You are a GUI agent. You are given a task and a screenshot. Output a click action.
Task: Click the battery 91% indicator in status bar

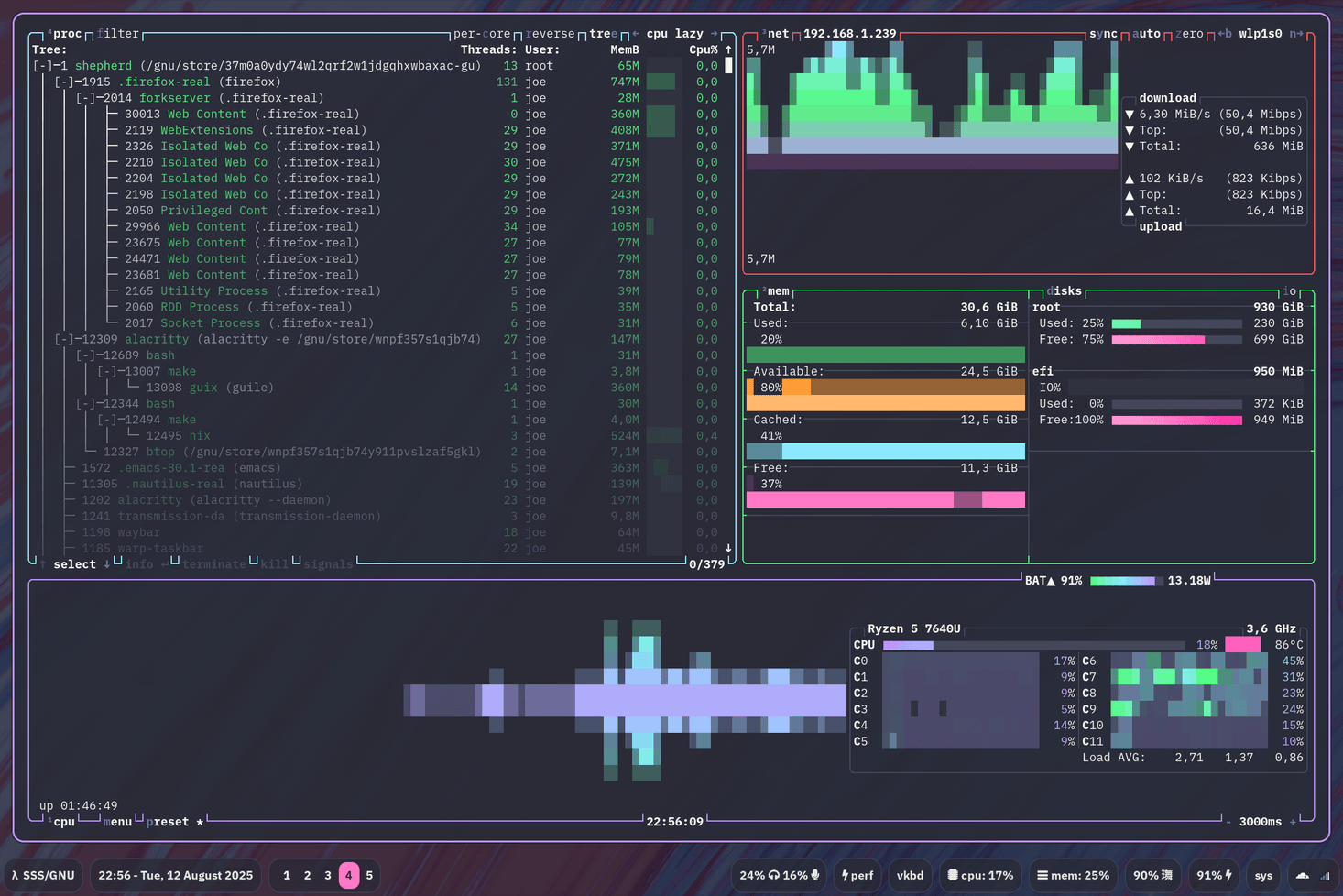coord(1213,875)
